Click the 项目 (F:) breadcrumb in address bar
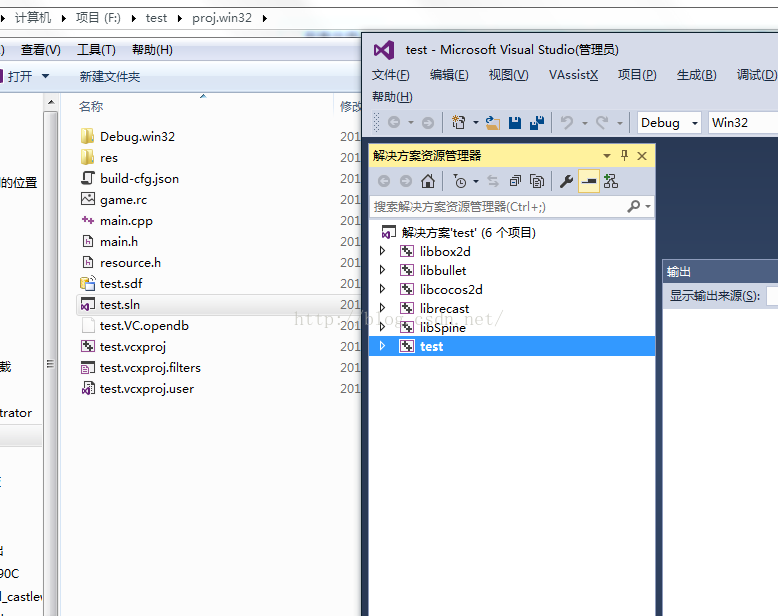 [98, 18]
